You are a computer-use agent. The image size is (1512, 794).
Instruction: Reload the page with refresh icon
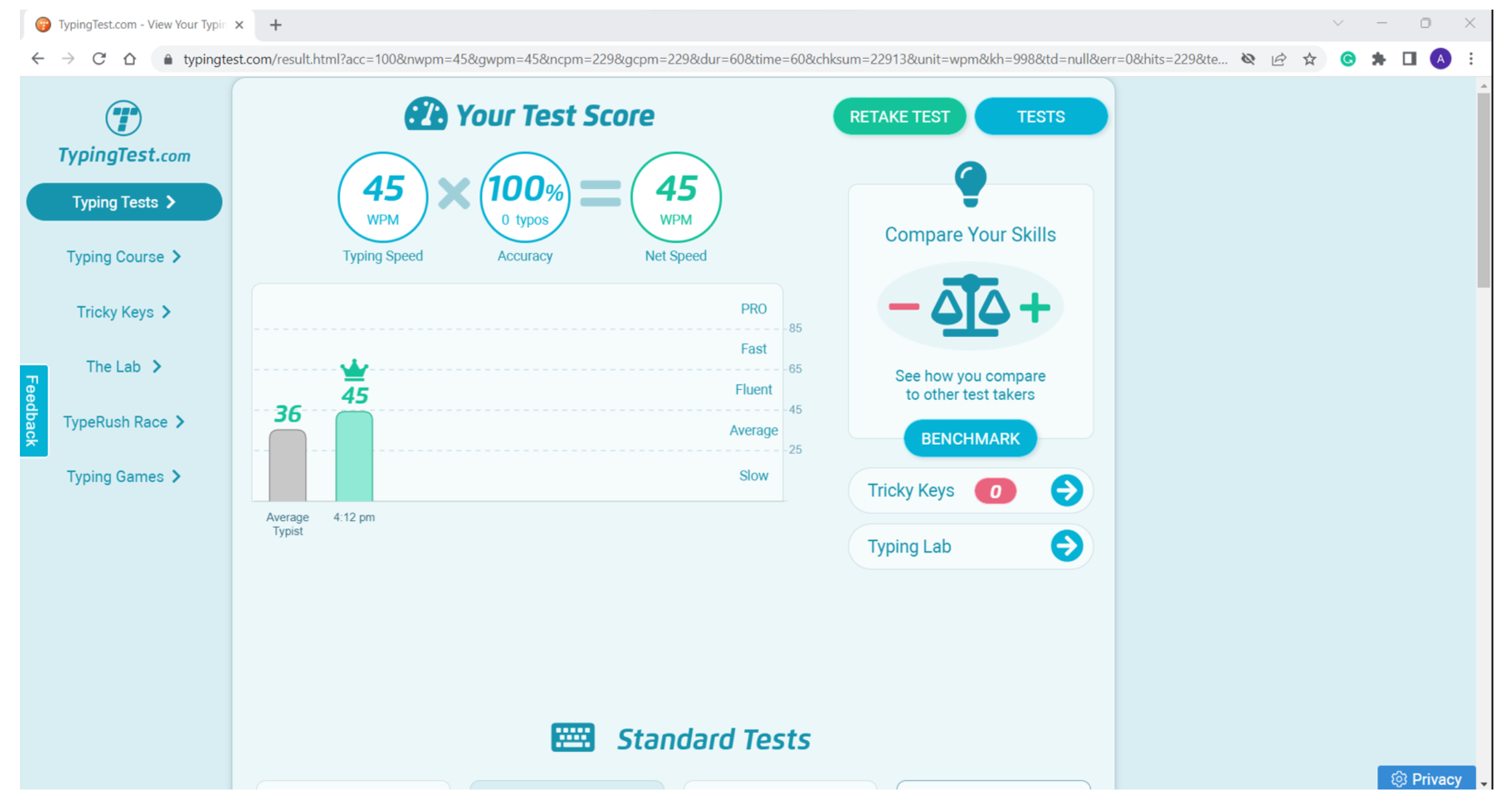pos(99,59)
